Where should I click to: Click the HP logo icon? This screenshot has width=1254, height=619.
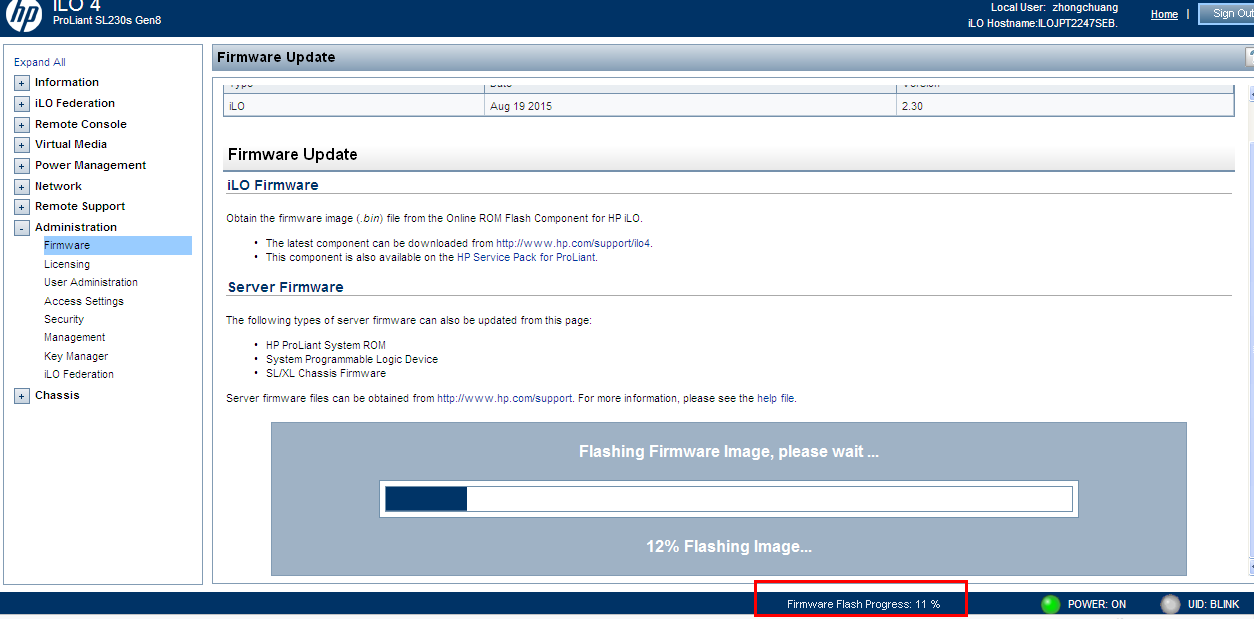coord(24,14)
